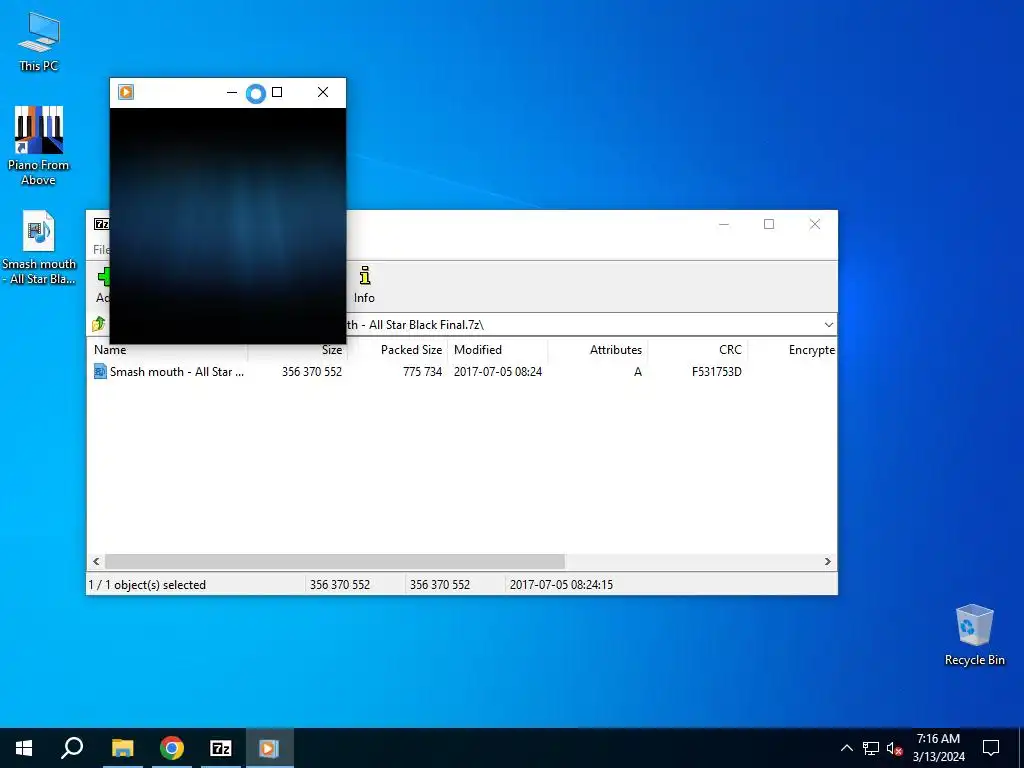This screenshot has height=768, width=1024.
Task: Sort by the Modified column header
Action: click(498, 349)
